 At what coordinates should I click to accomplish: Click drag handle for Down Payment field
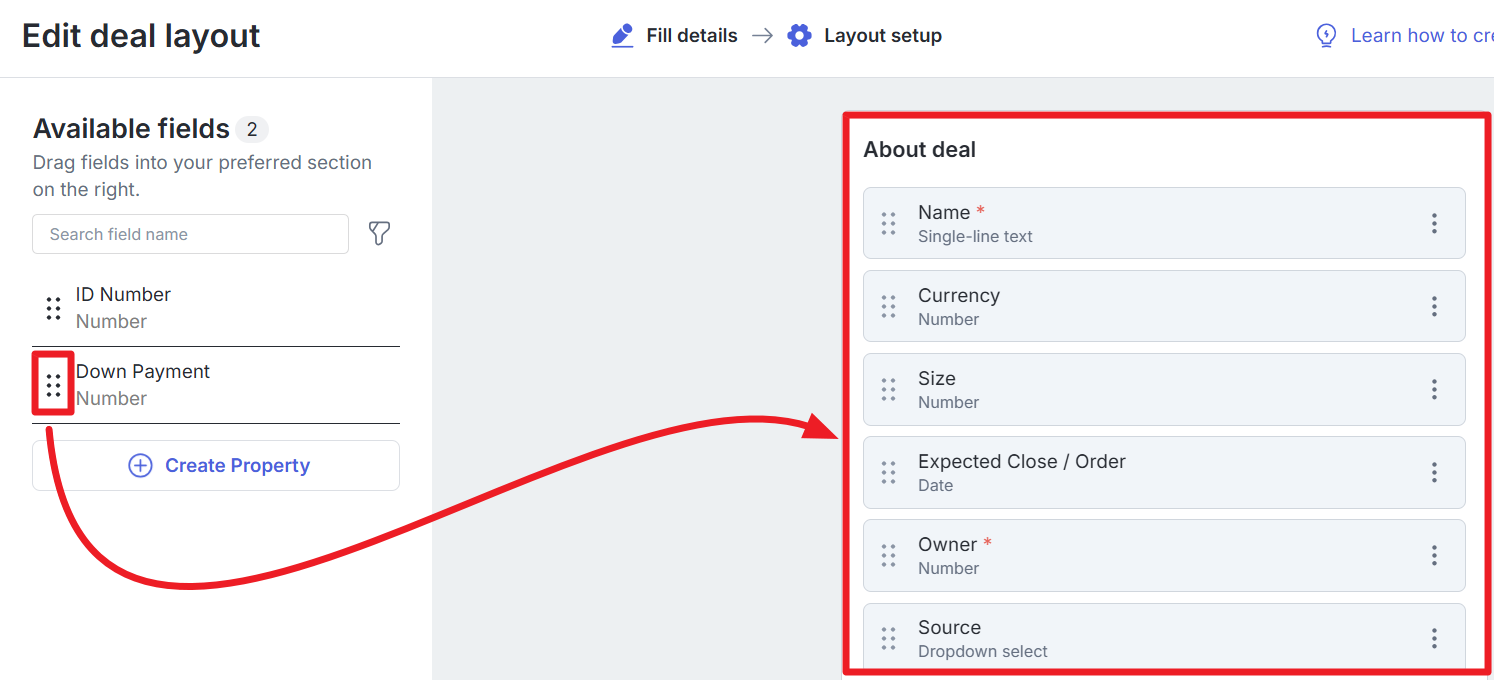(x=54, y=385)
